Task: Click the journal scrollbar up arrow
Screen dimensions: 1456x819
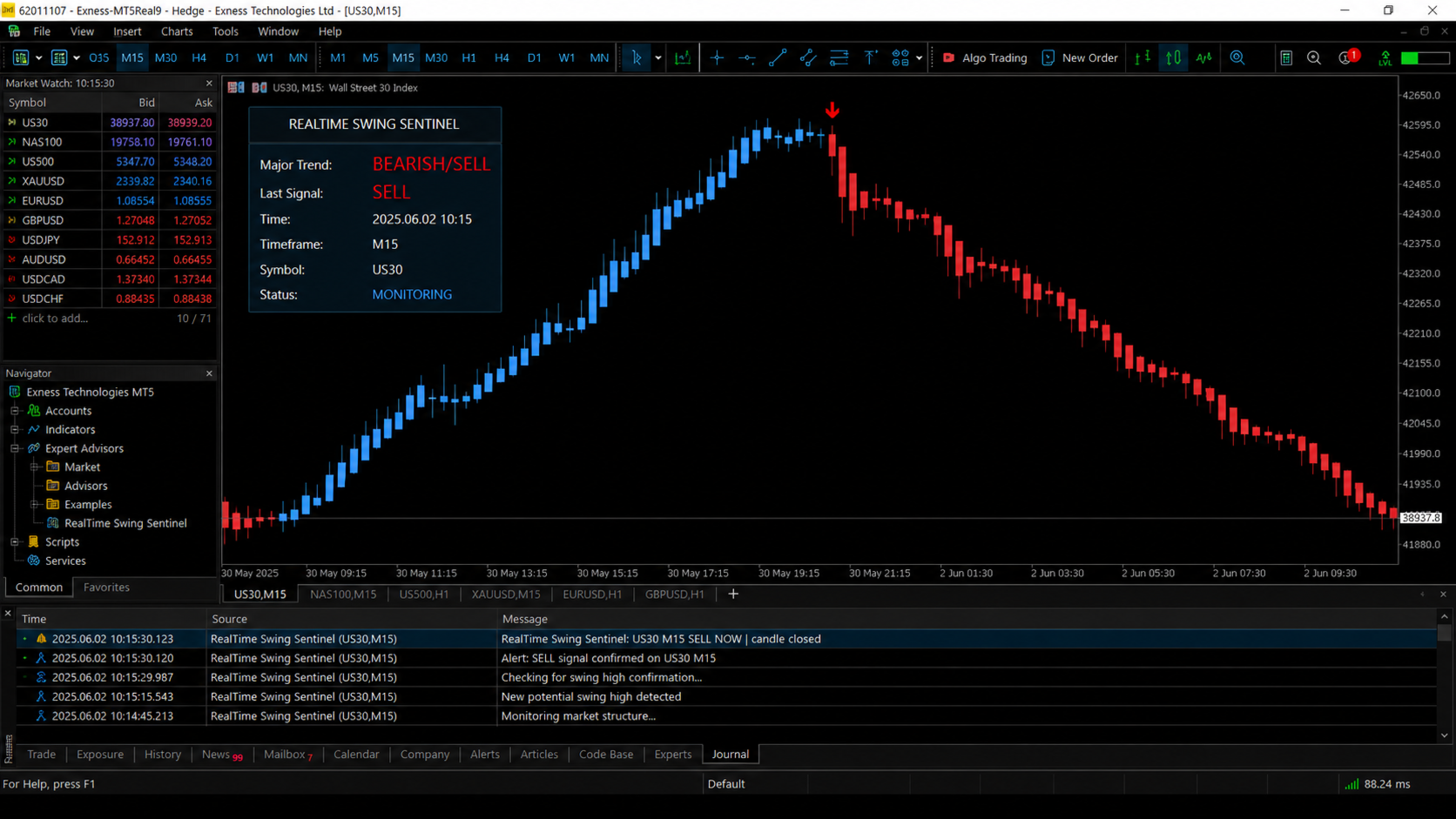Action: pyautogui.click(x=1445, y=616)
